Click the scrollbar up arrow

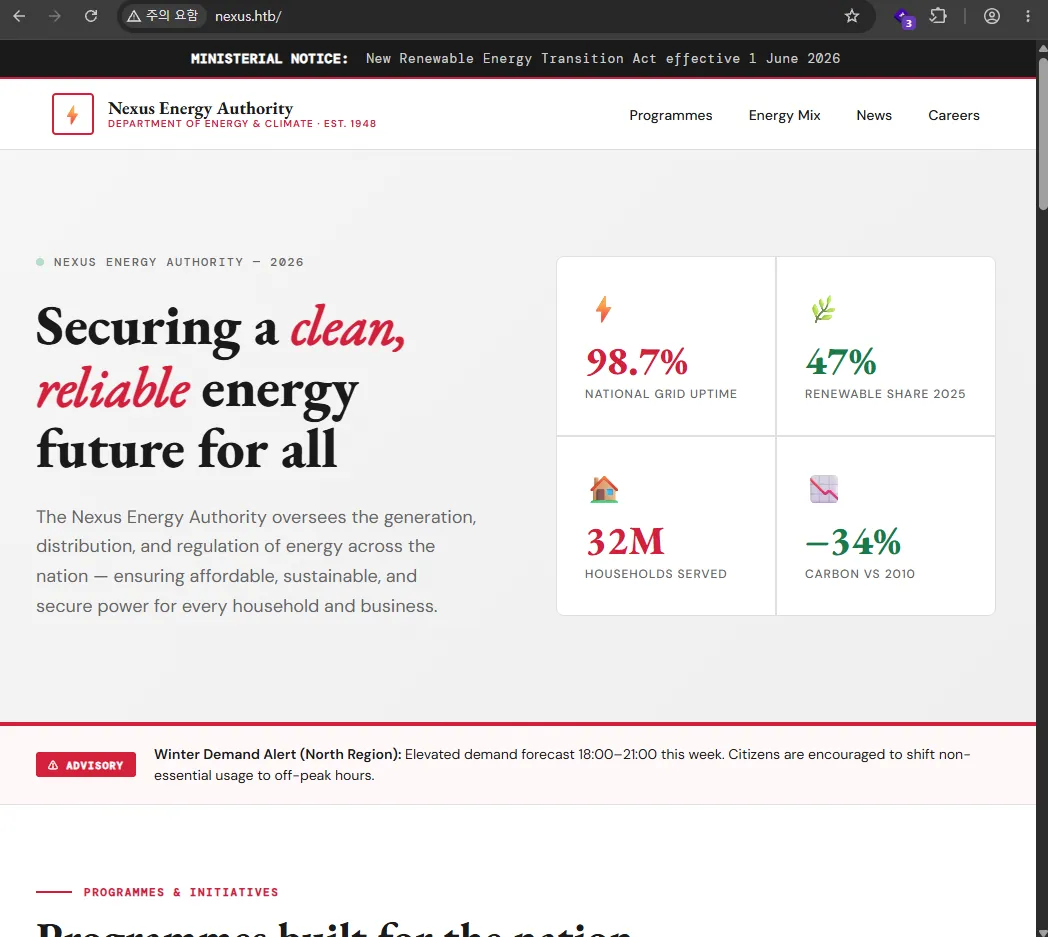point(1043,48)
